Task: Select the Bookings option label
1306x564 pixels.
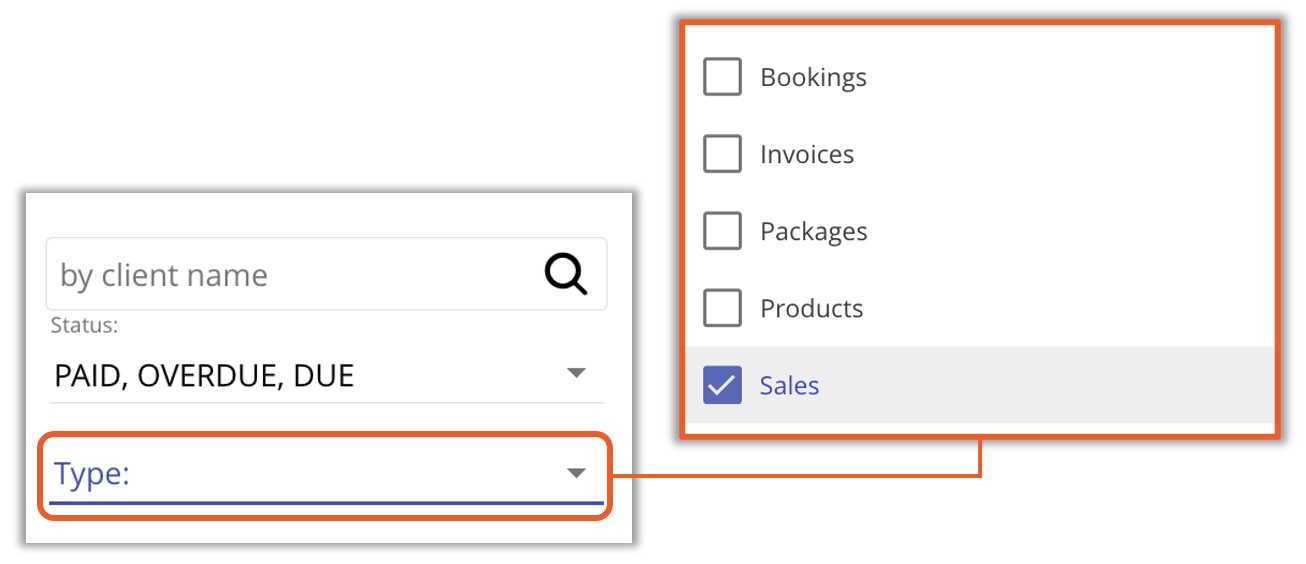Action: click(813, 77)
